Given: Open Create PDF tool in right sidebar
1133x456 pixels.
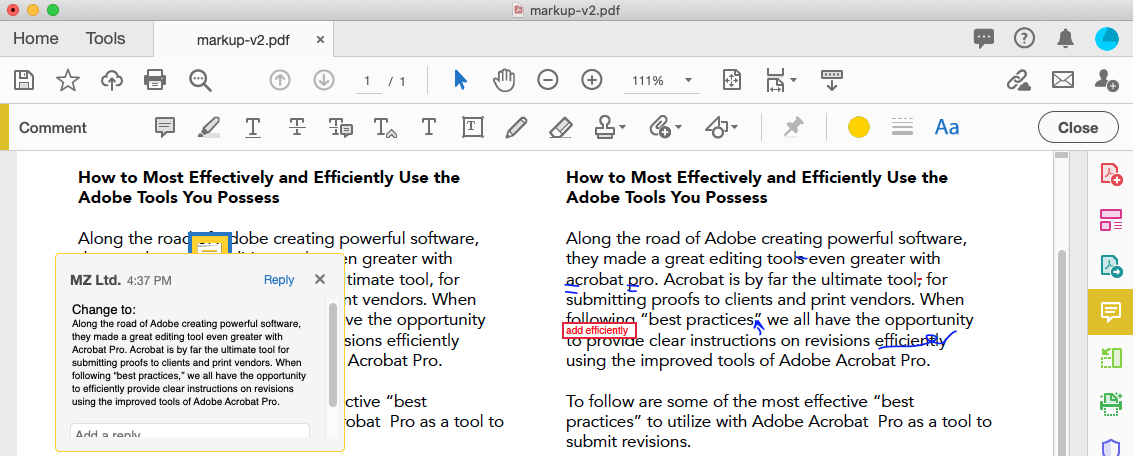Looking at the screenshot, I should point(1111,175).
